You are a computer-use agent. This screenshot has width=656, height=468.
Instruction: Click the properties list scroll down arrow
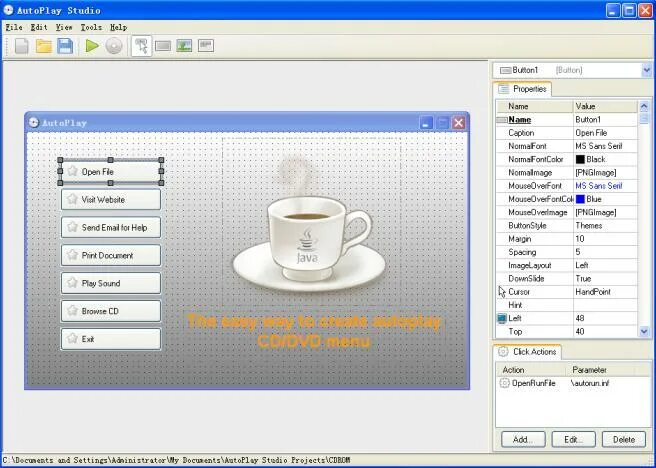pyautogui.click(x=644, y=332)
